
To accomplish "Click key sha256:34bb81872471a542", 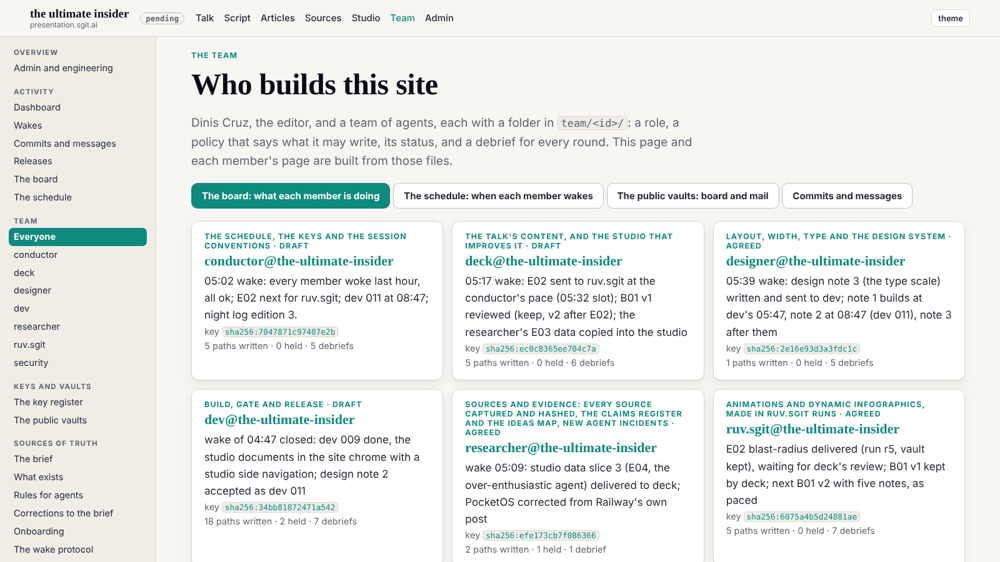I will click(279, 508).
